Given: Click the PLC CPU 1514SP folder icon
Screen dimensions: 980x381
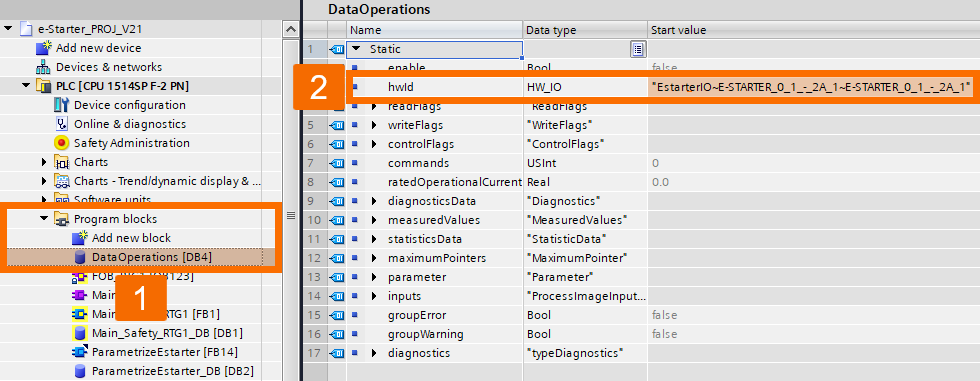Looking at the screenshot, I should [43, 86].
